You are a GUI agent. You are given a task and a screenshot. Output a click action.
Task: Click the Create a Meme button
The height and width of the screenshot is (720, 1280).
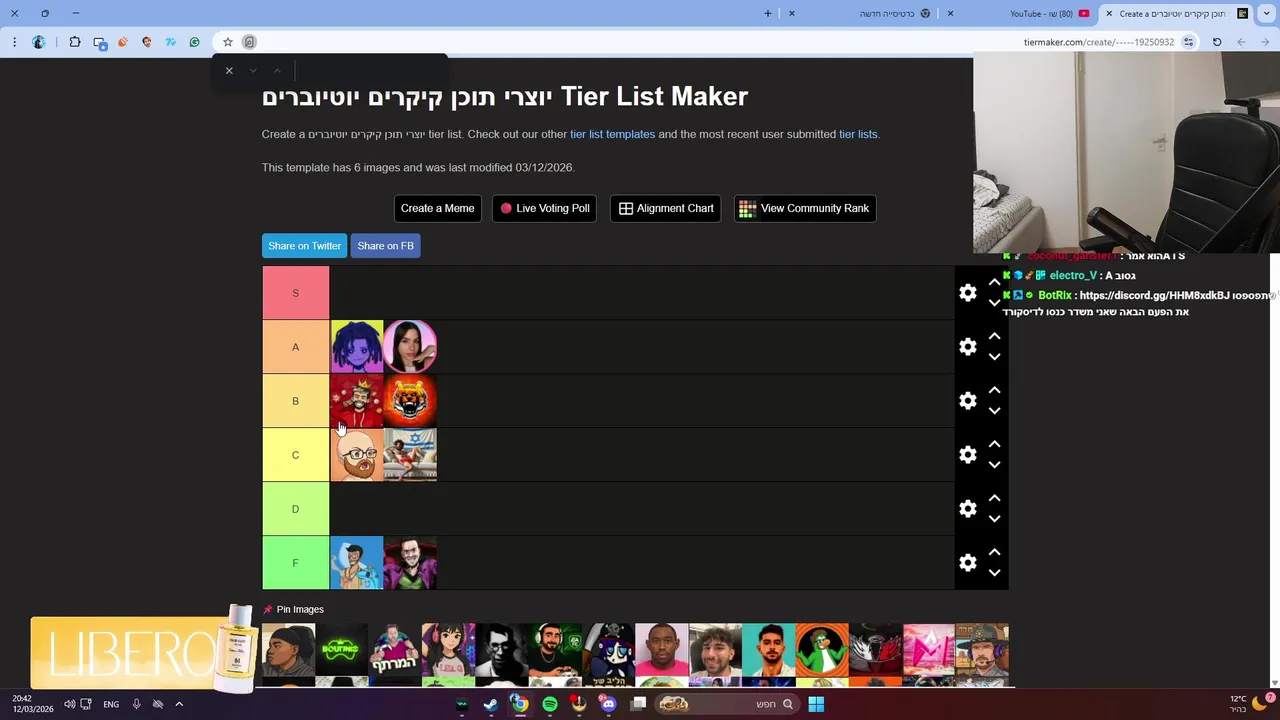pyautogui.click(x=437, y=208)
